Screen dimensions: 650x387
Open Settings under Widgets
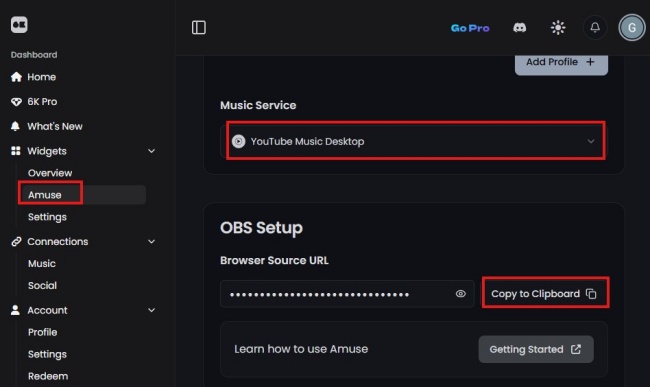coord(47,217)
